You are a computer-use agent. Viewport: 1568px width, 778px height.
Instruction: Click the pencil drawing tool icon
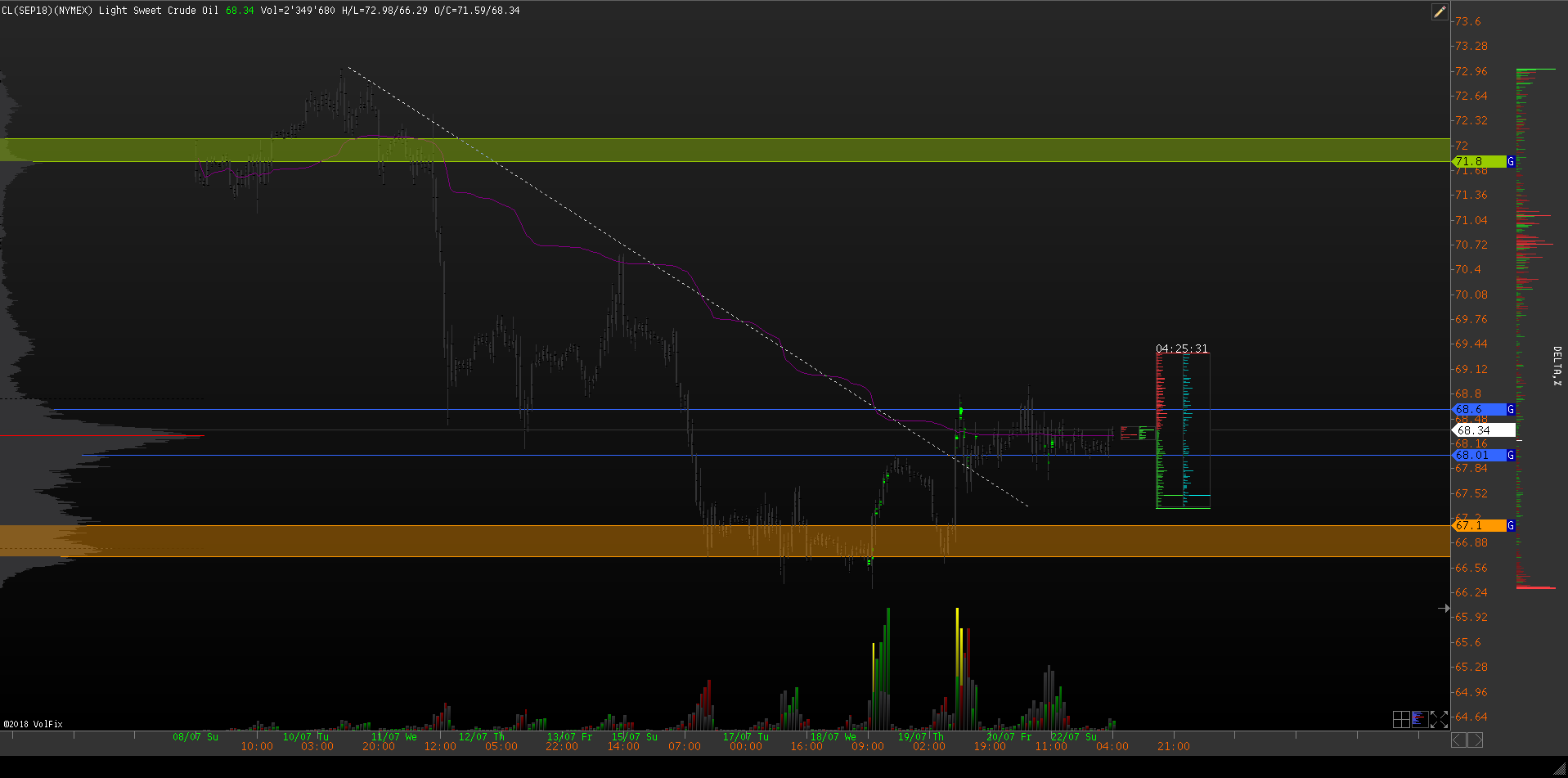tap(1439, 11)
